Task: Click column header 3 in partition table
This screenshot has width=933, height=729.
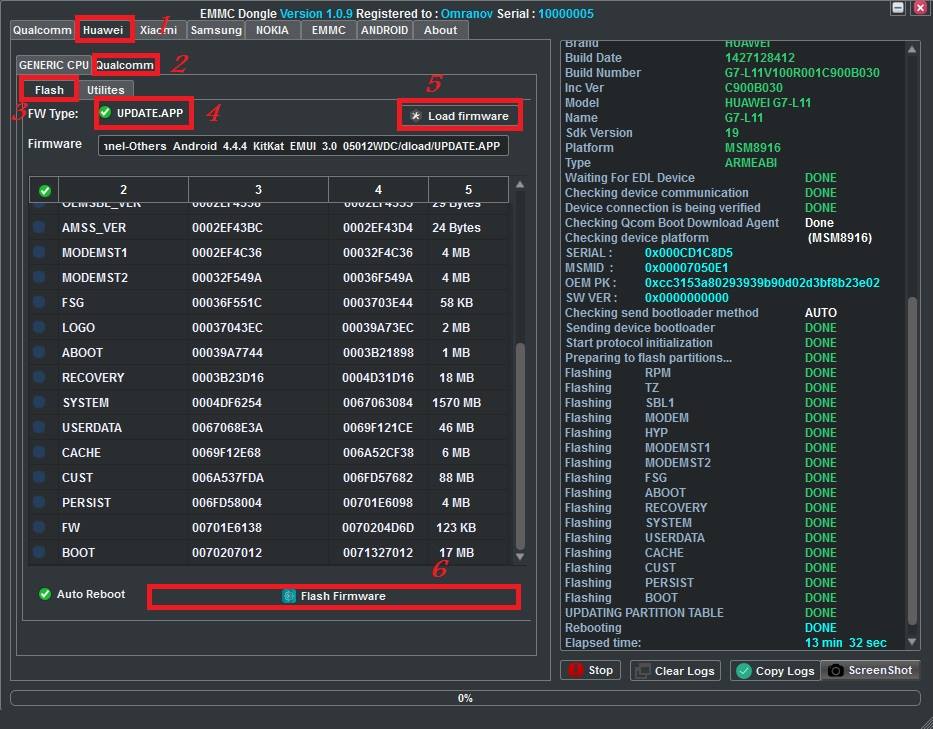Action: tap(258, 189)
